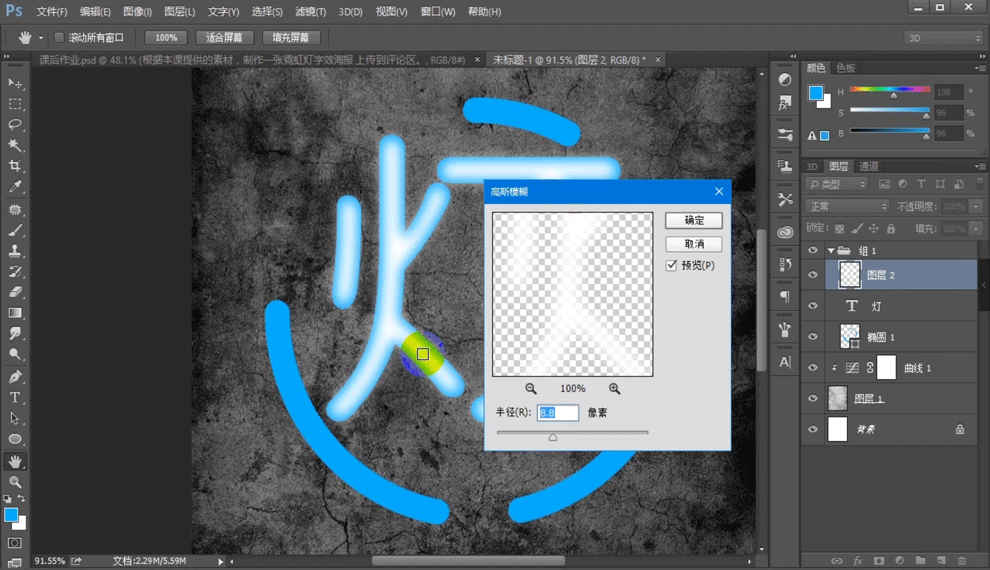The height and width of the screenshot is (570, 990).
Task: Open the Color panel options menu
Action: pyautogui.click(x=979, y=68)
